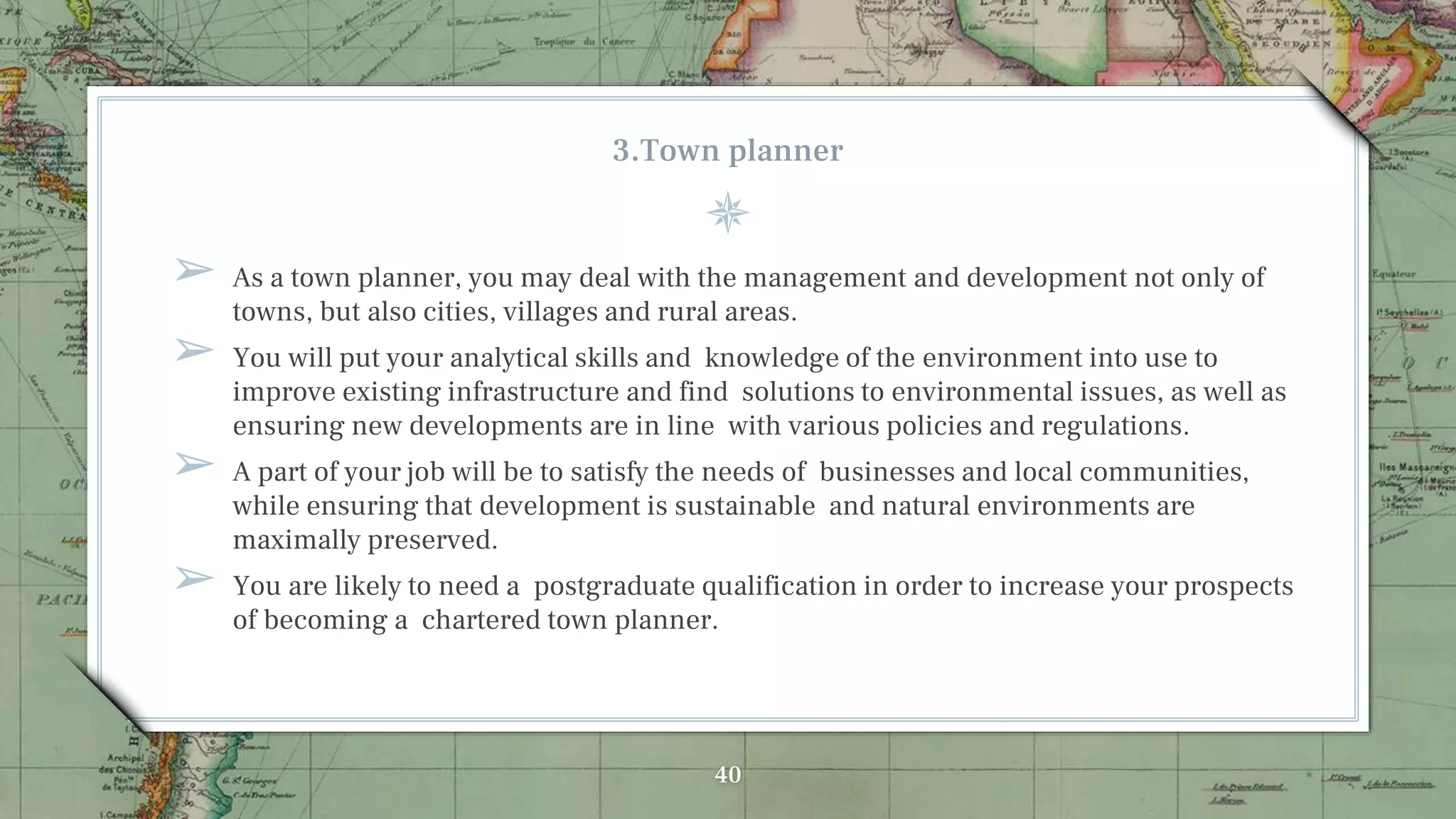
Task: Click the arrow bullet beside 'A part of your job'
Action: 194,464
